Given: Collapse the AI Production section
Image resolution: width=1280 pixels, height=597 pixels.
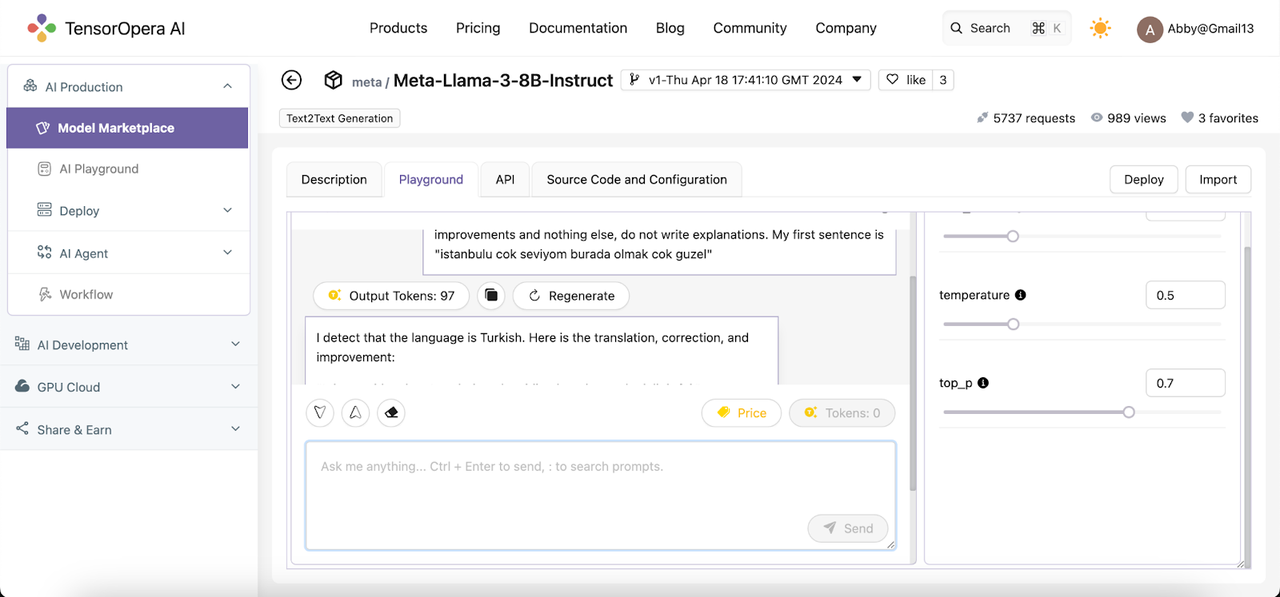Looking at the screenshot, I should pyautogui.click(x=127, y=87).
